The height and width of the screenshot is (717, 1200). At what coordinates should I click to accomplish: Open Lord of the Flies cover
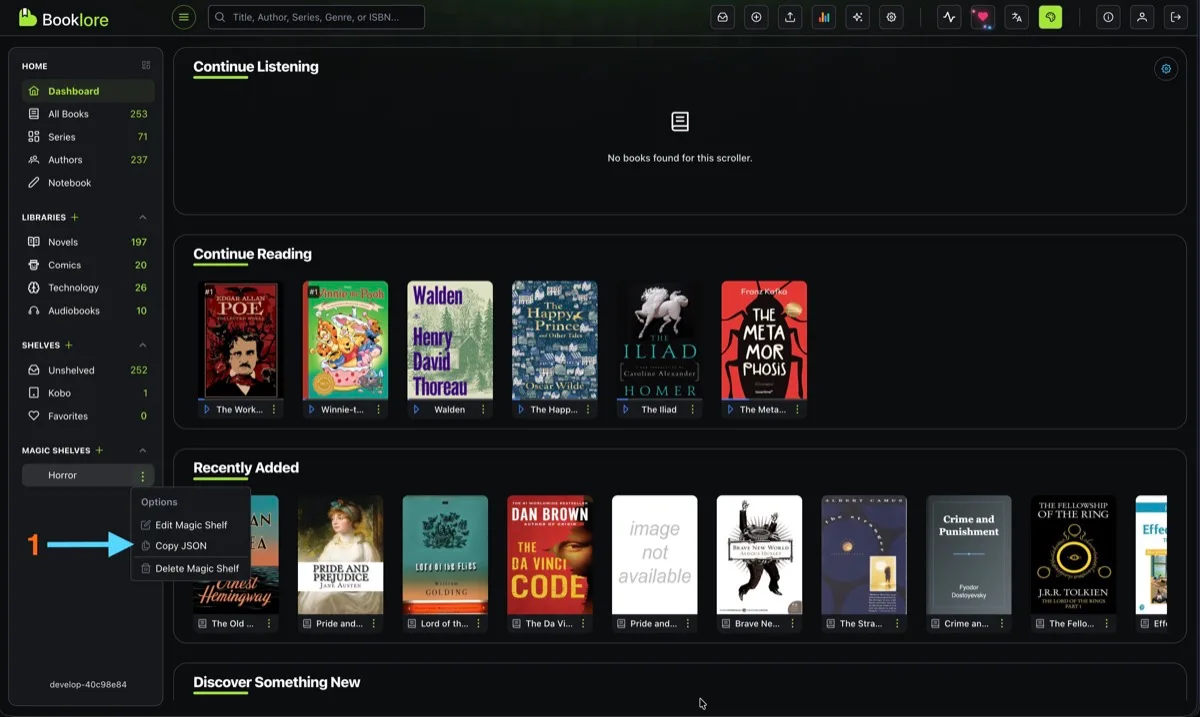[x=445, y=555]
